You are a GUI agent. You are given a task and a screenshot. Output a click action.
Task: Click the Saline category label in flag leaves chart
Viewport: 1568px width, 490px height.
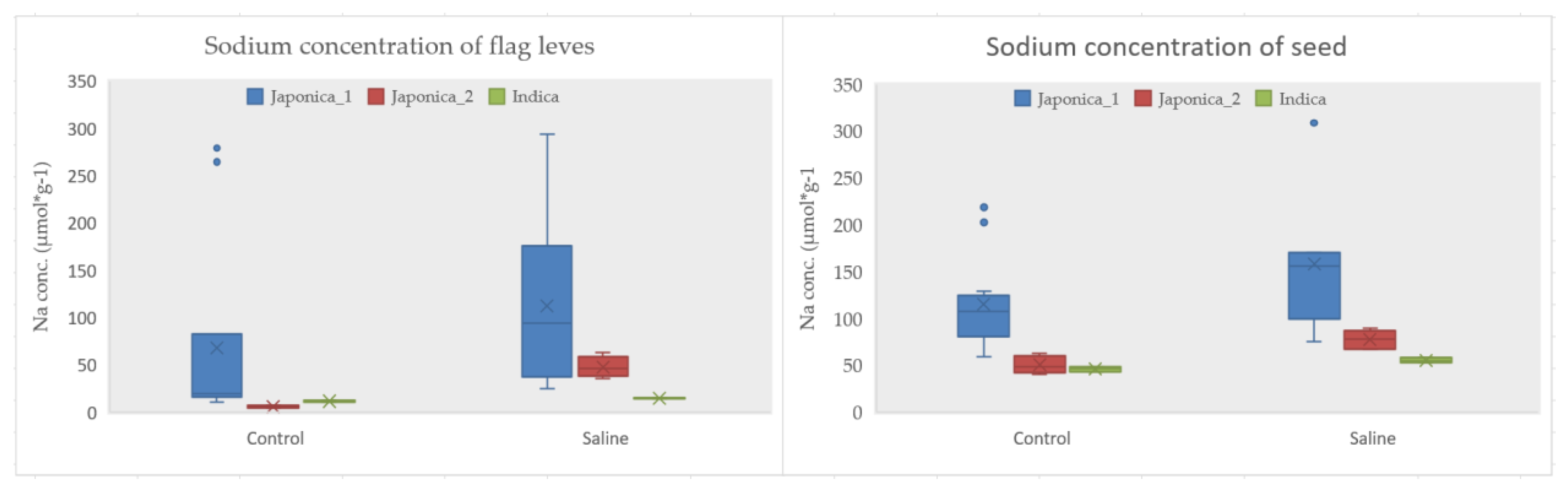[605, 438]
